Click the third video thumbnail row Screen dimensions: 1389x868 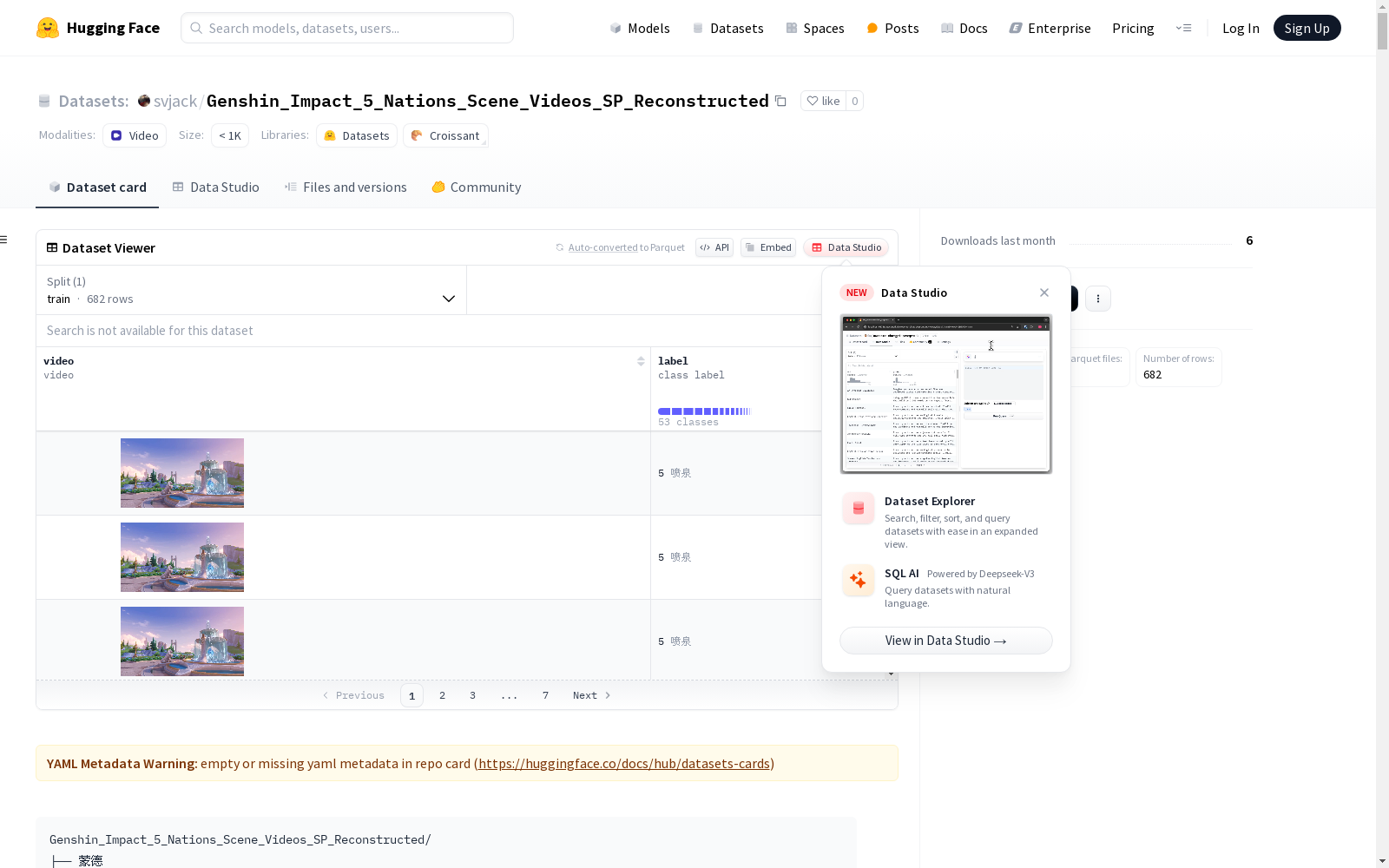(182, 641)
